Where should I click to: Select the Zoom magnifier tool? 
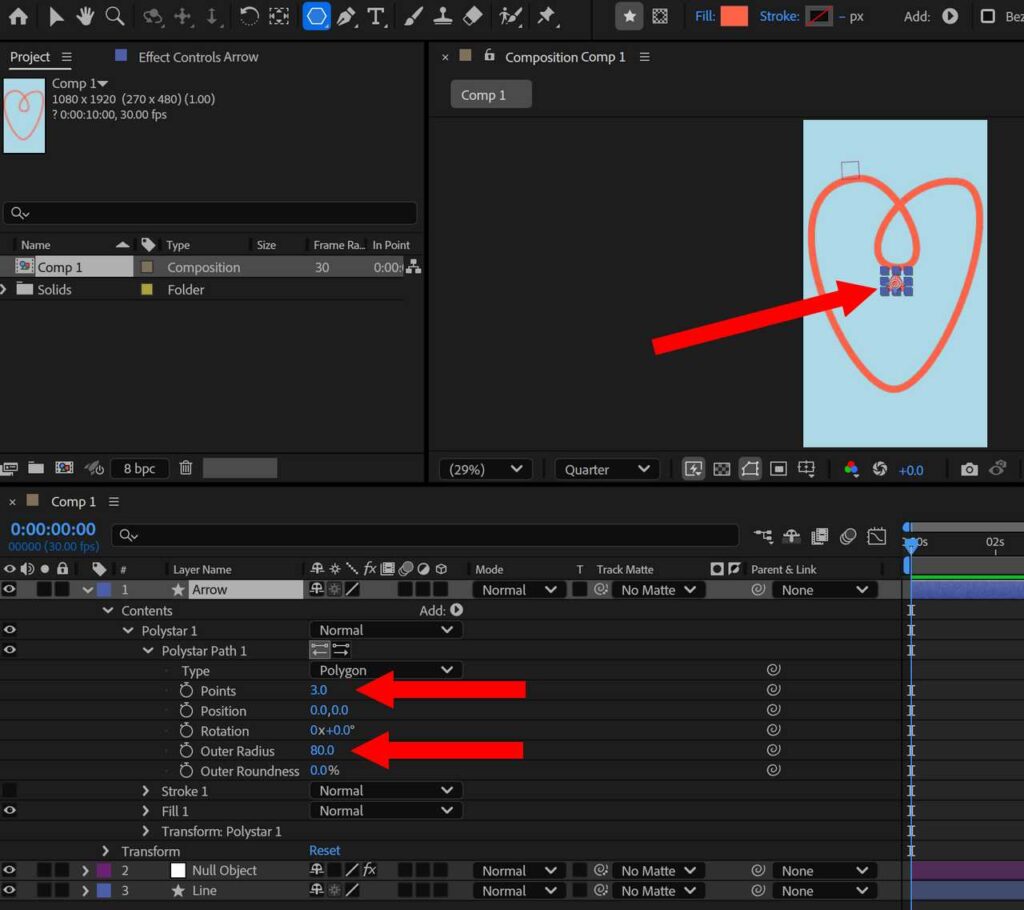tap(115, 16)
